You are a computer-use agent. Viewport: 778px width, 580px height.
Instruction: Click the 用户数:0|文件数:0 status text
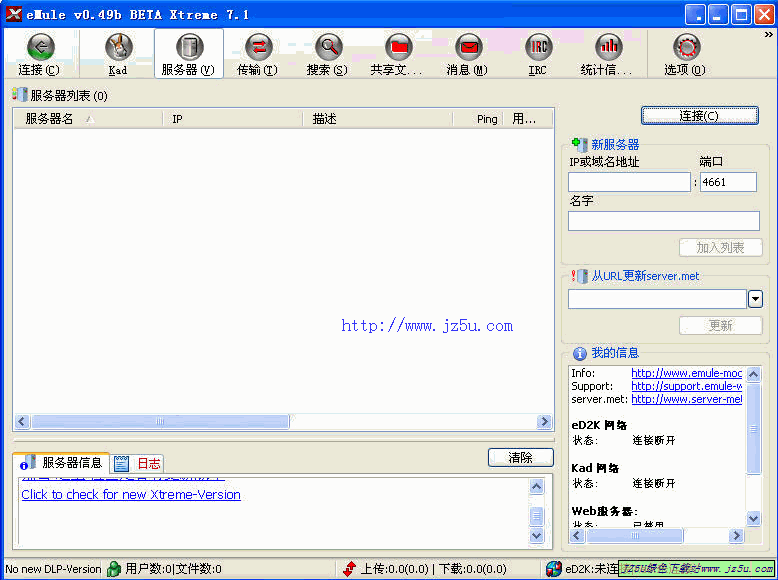point(173,569)
